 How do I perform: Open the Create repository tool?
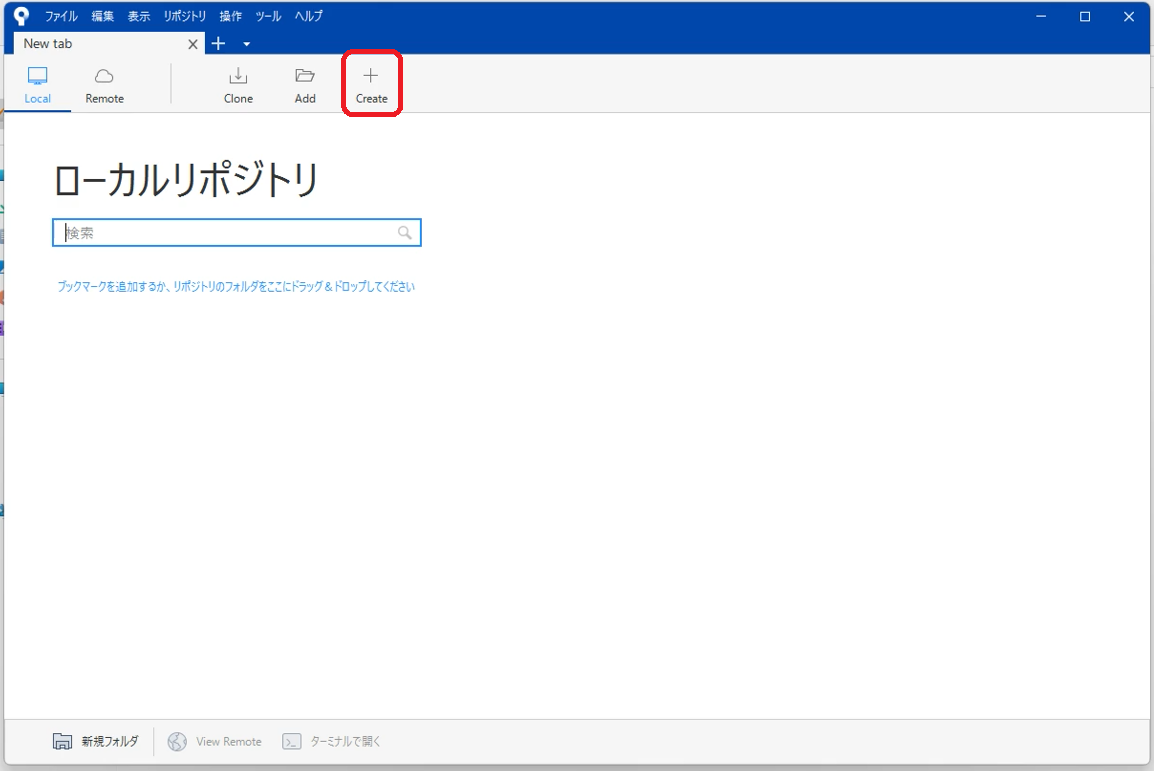click(x=371, y=85)
